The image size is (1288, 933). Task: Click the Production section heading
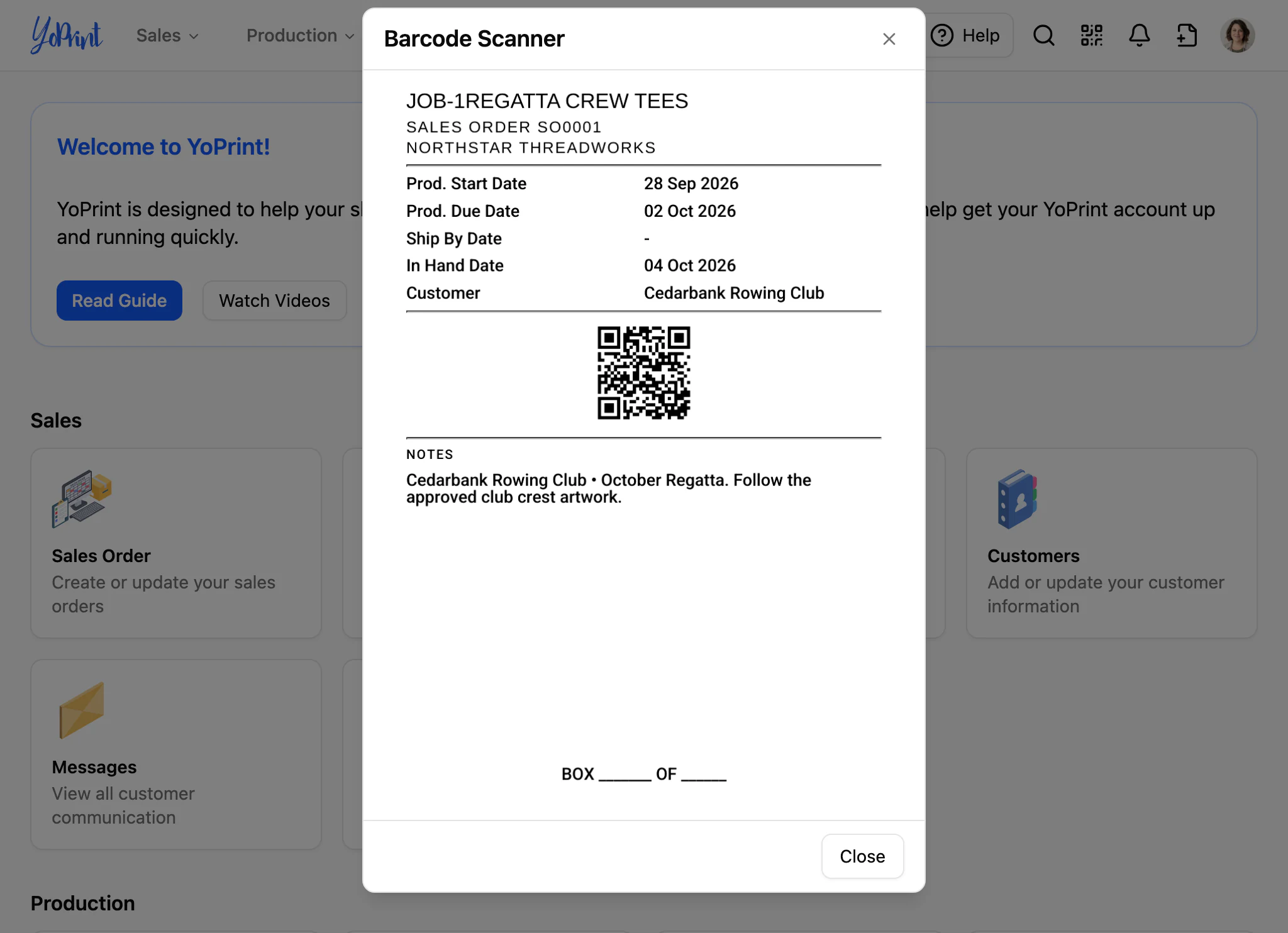(x=83, y=903)
